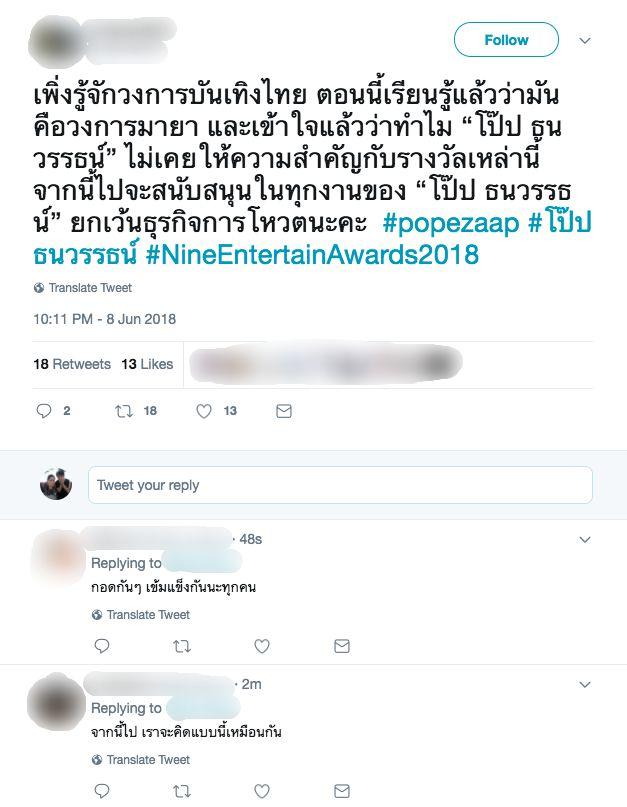
Task: View the 13 Likes list
Action: [x=147, y=364]
